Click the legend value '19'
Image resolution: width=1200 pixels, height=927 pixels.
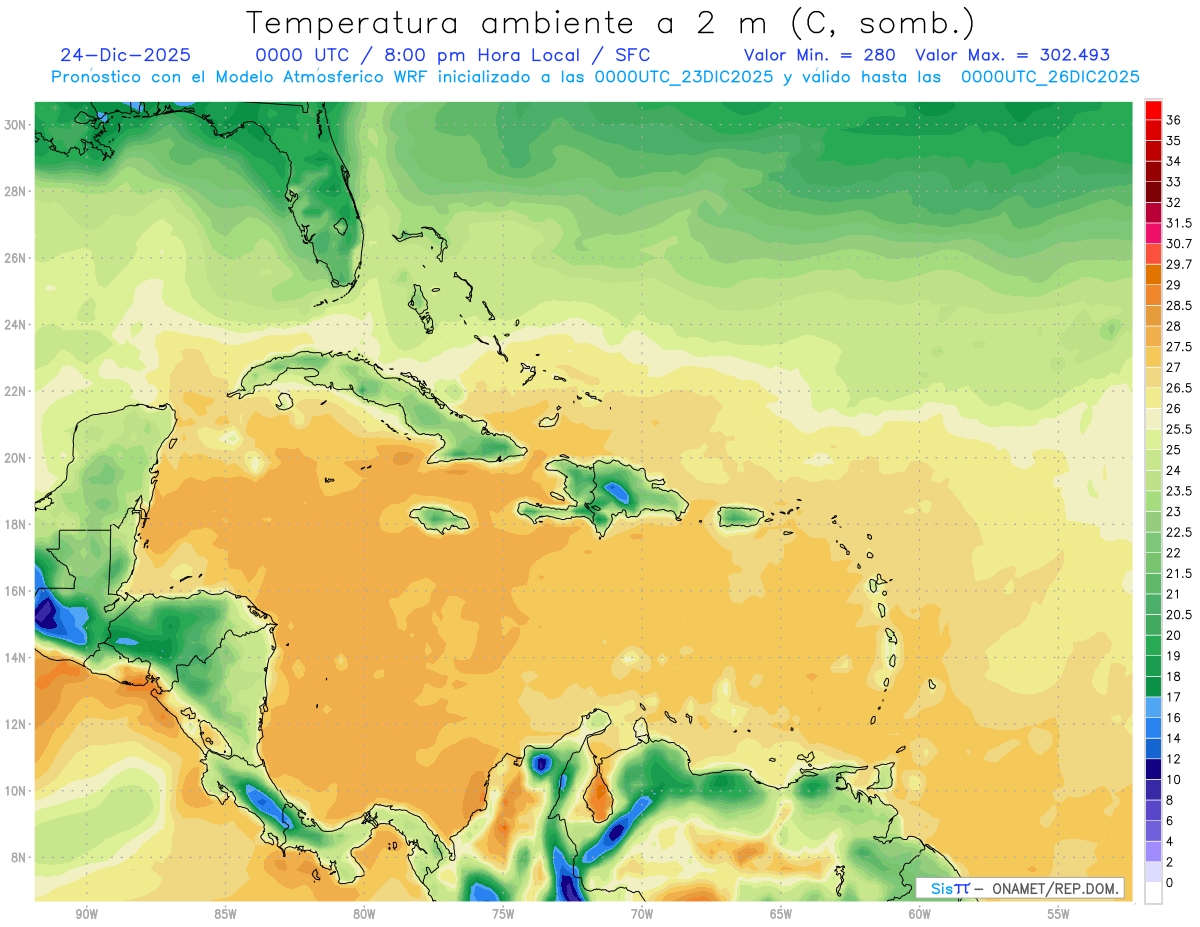pyautogui.click(x=1174, y=656)
